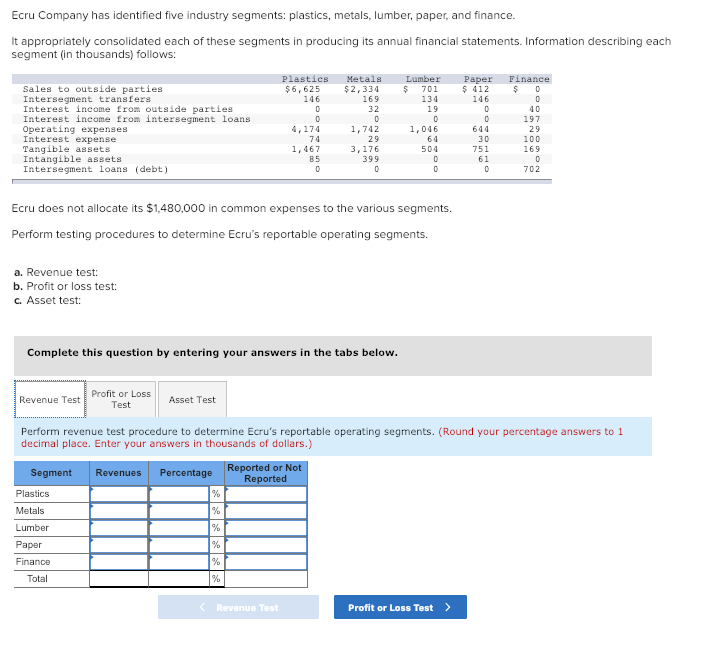This screenshot has height=653, width=717.
Task: Open the Asset Test tab
Action: tap(192, 399)
